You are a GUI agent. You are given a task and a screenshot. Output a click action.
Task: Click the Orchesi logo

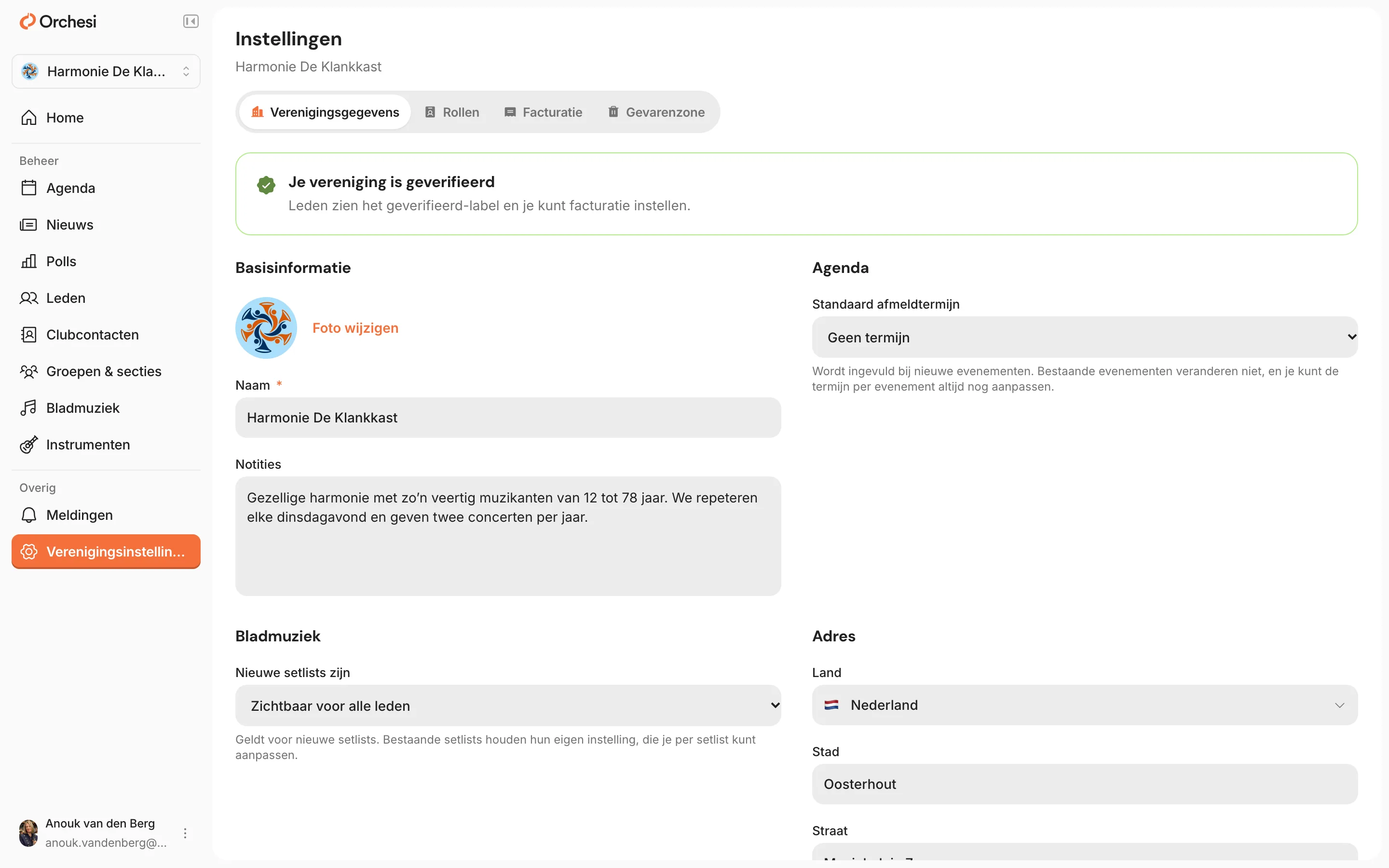pyautogui.click(x=58, y=22)
